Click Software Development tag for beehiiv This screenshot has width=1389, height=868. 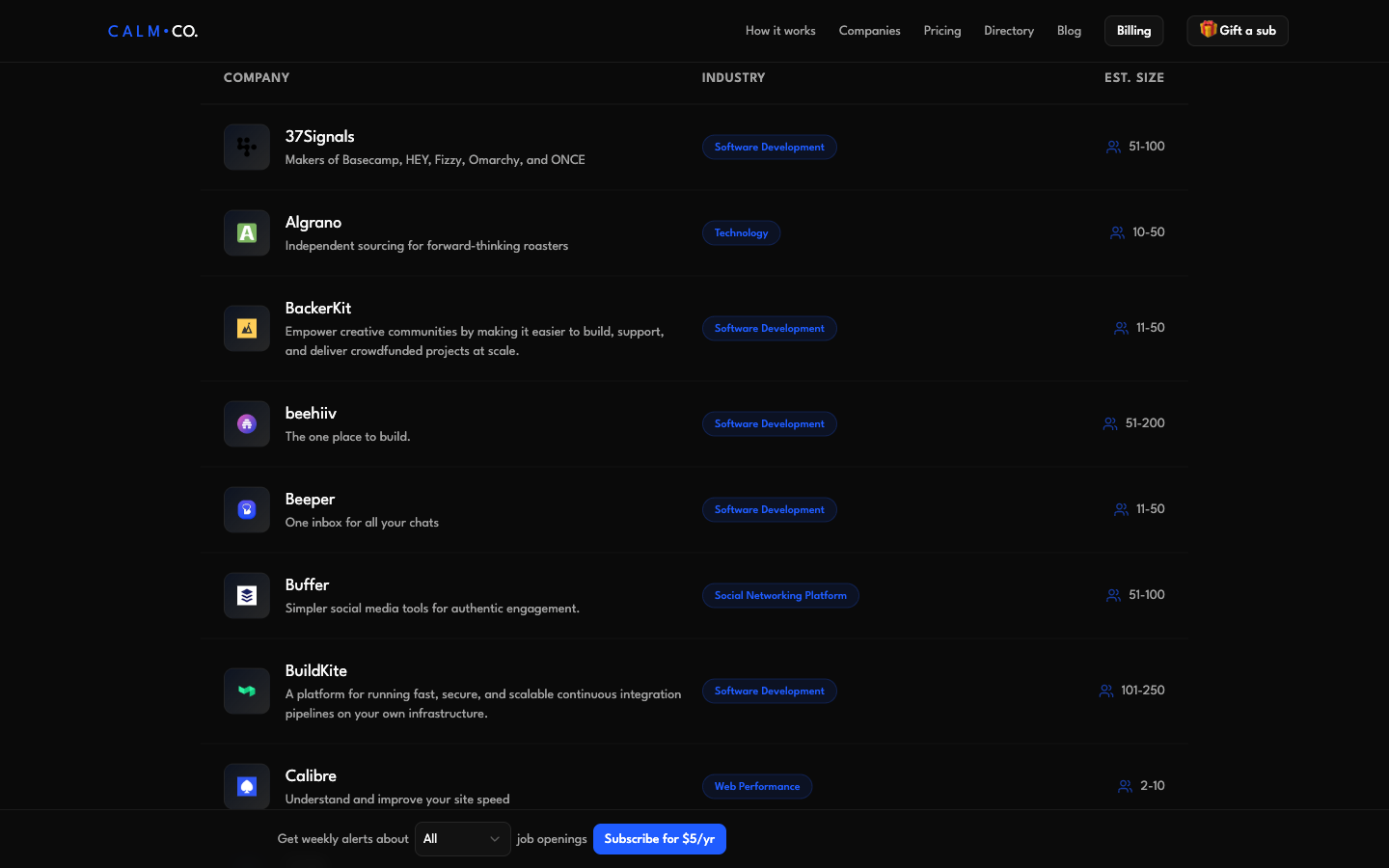tap(769, 423)
